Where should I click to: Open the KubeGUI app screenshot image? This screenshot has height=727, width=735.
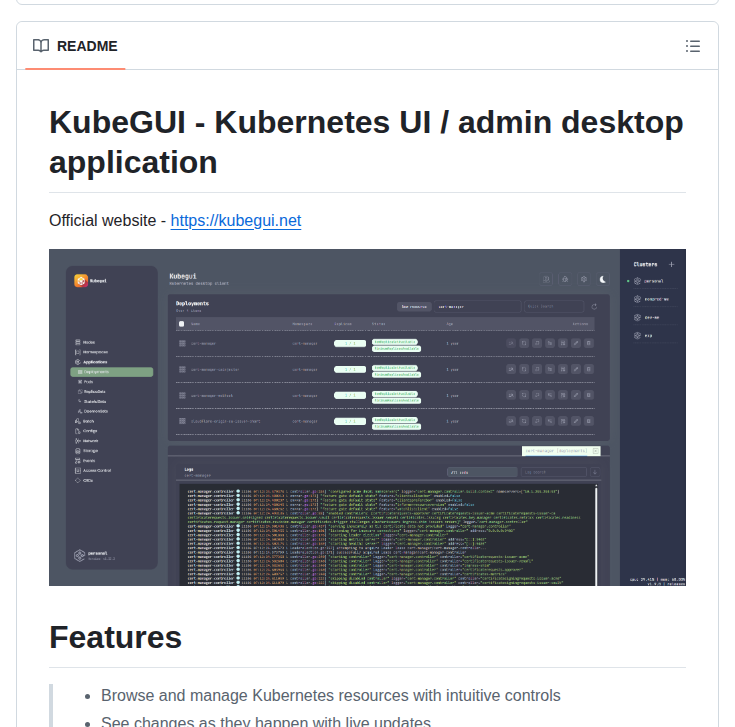(x=367, y=417)
